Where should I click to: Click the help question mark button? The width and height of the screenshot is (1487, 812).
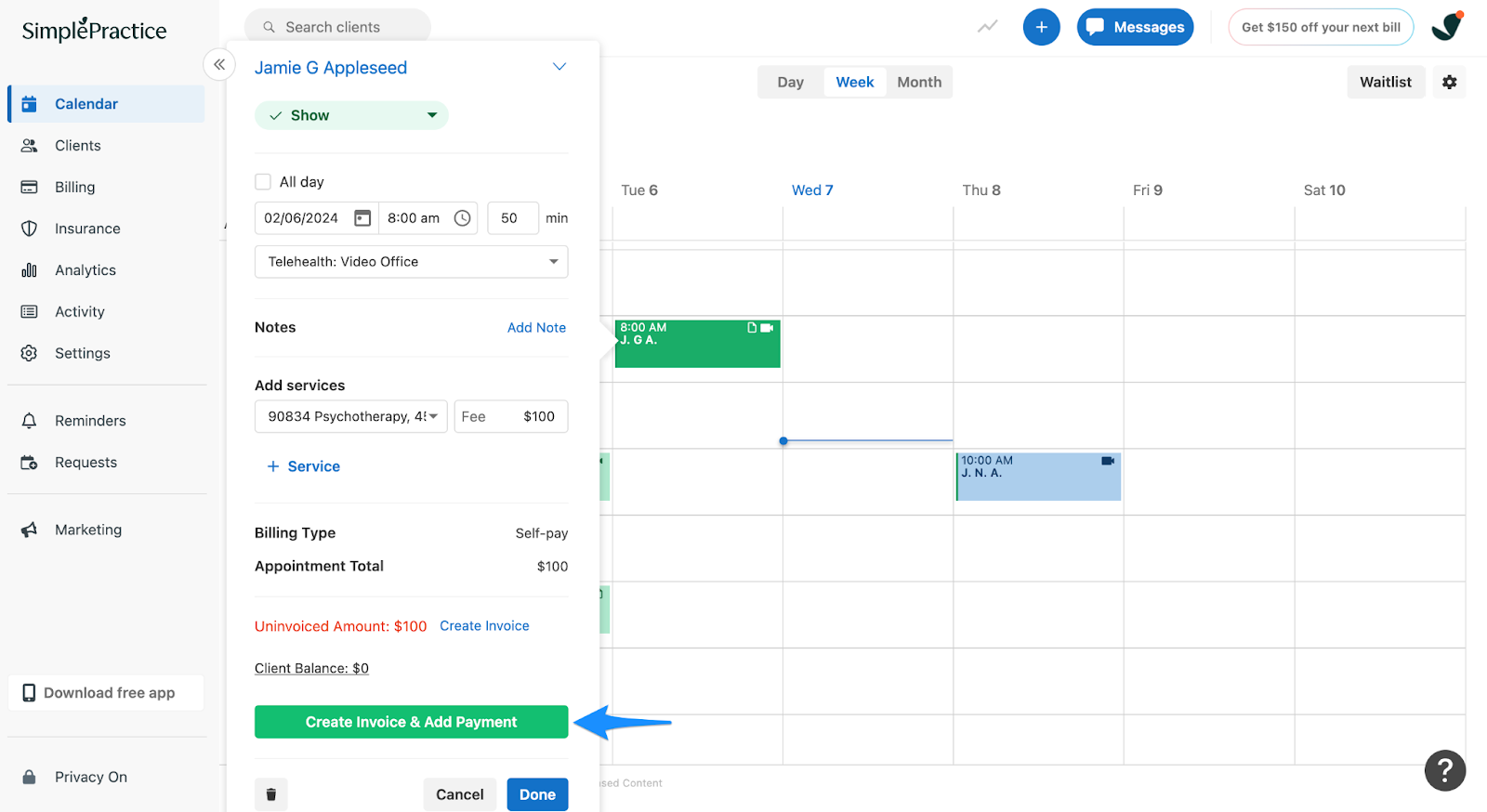1445,770
